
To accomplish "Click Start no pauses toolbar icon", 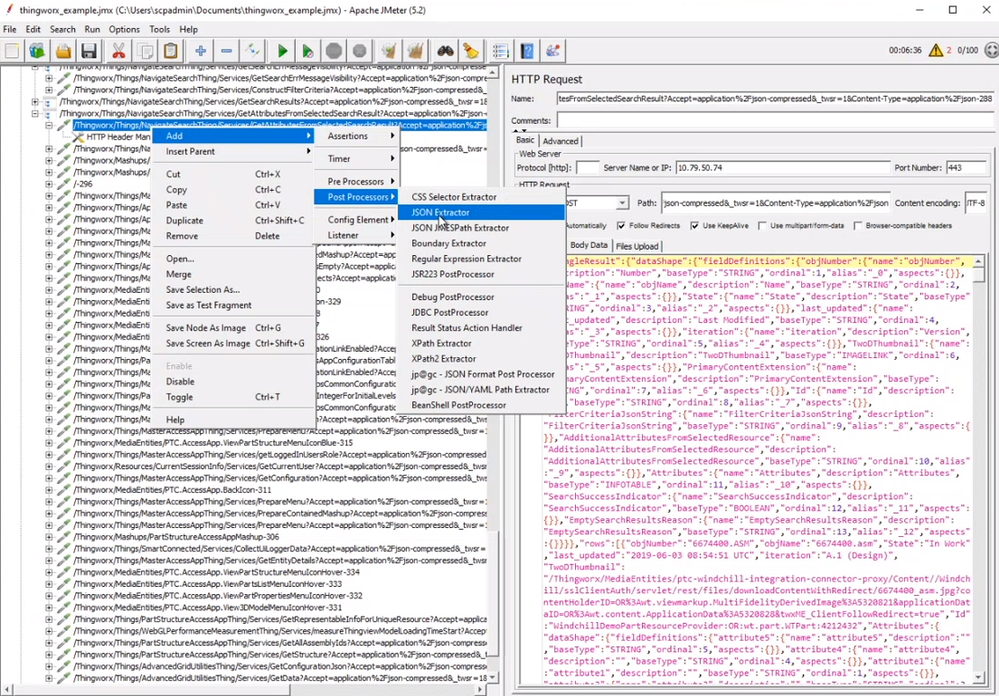I will (x=308, y=50).
